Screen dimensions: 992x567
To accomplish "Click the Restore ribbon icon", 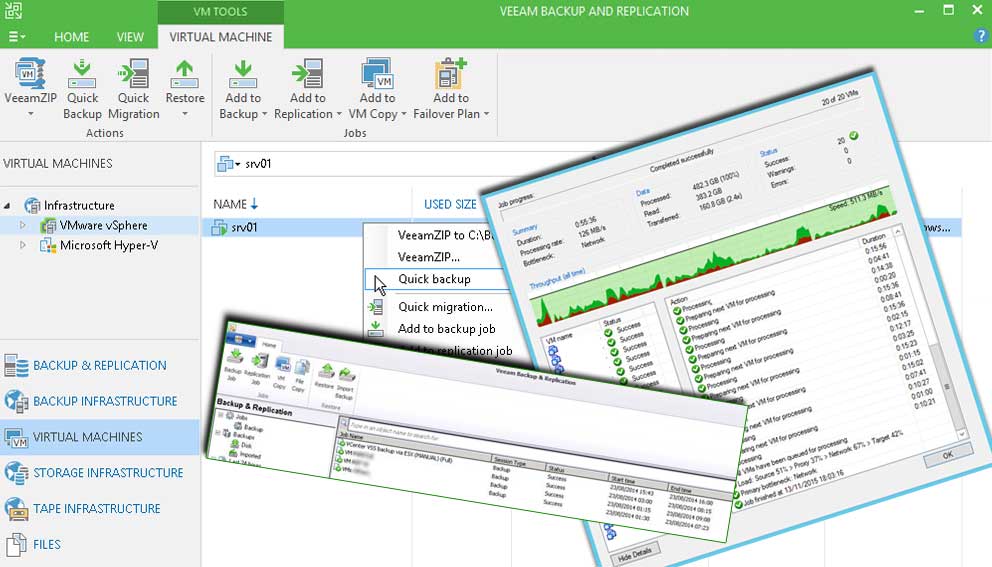I will click(x=184, y=73).
